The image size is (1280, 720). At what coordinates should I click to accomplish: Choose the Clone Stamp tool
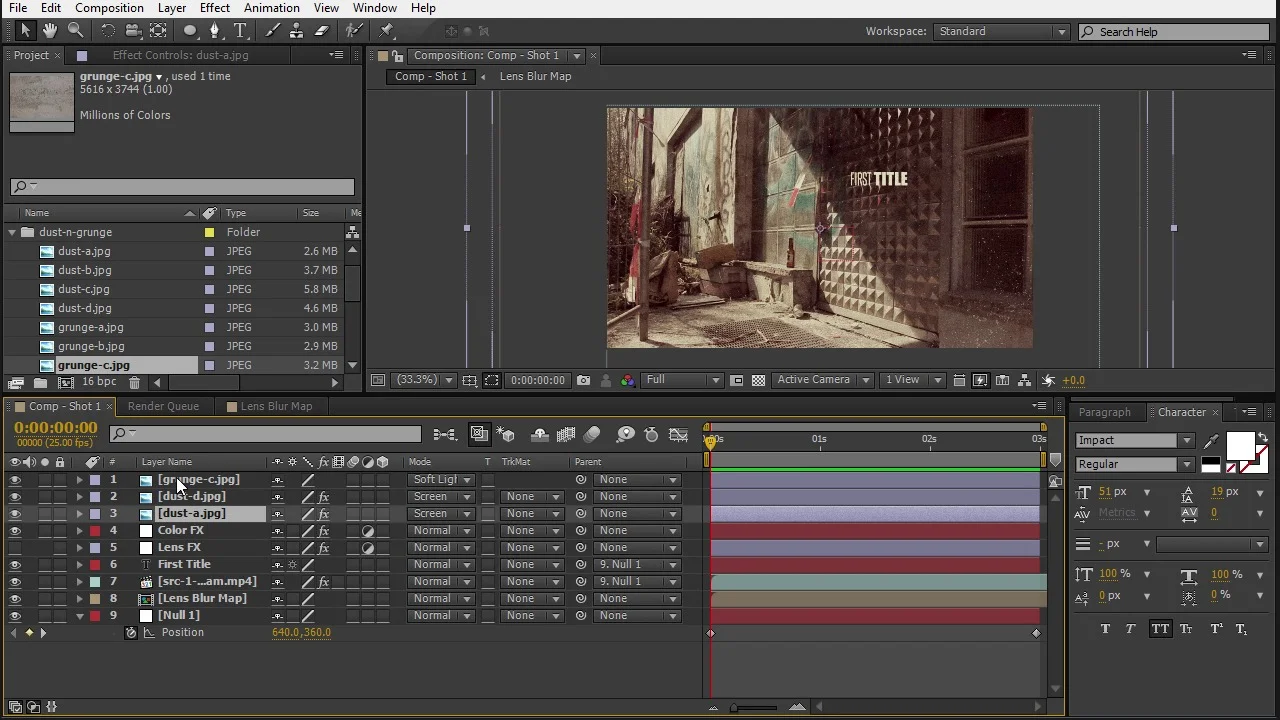(296, 31)
